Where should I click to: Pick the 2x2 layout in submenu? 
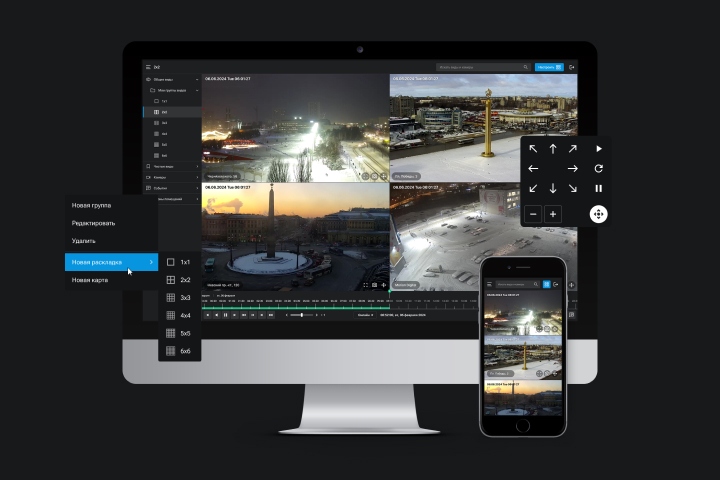tap(180, 280)
